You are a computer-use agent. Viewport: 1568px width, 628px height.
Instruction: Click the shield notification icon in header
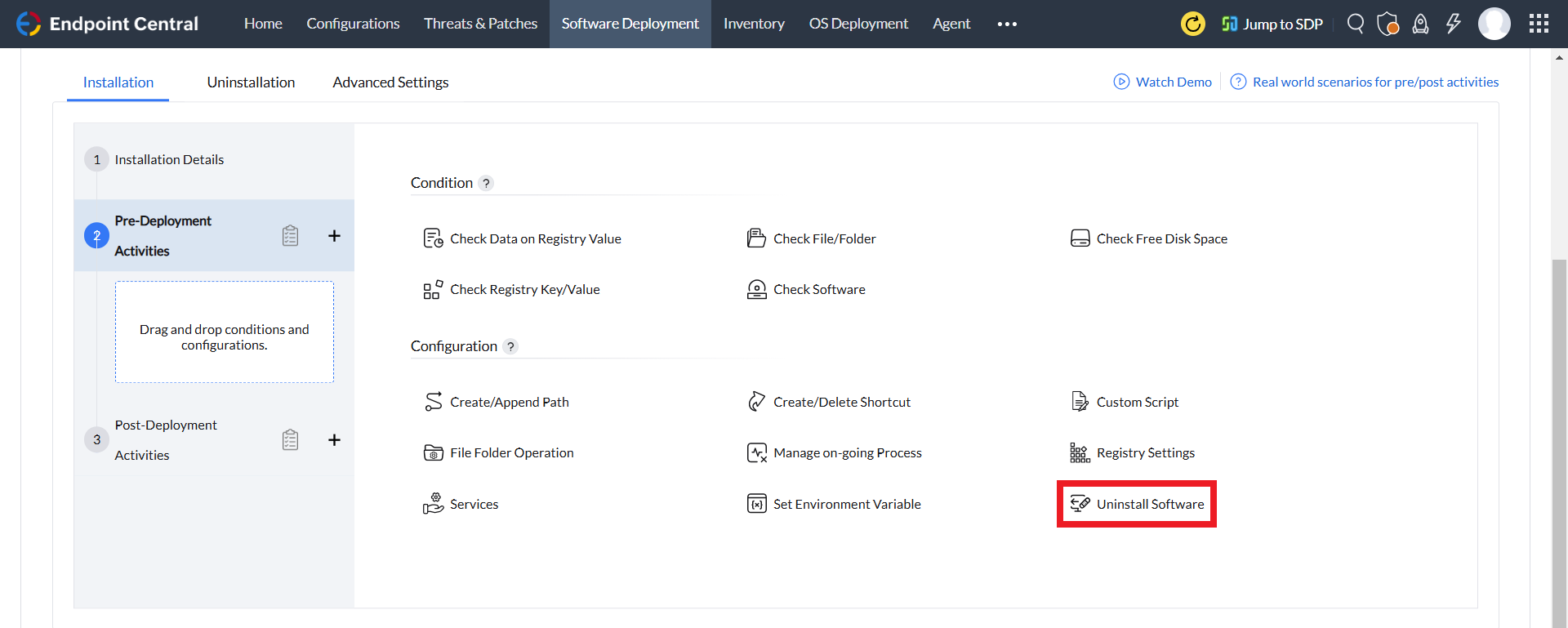[1388, 24]
